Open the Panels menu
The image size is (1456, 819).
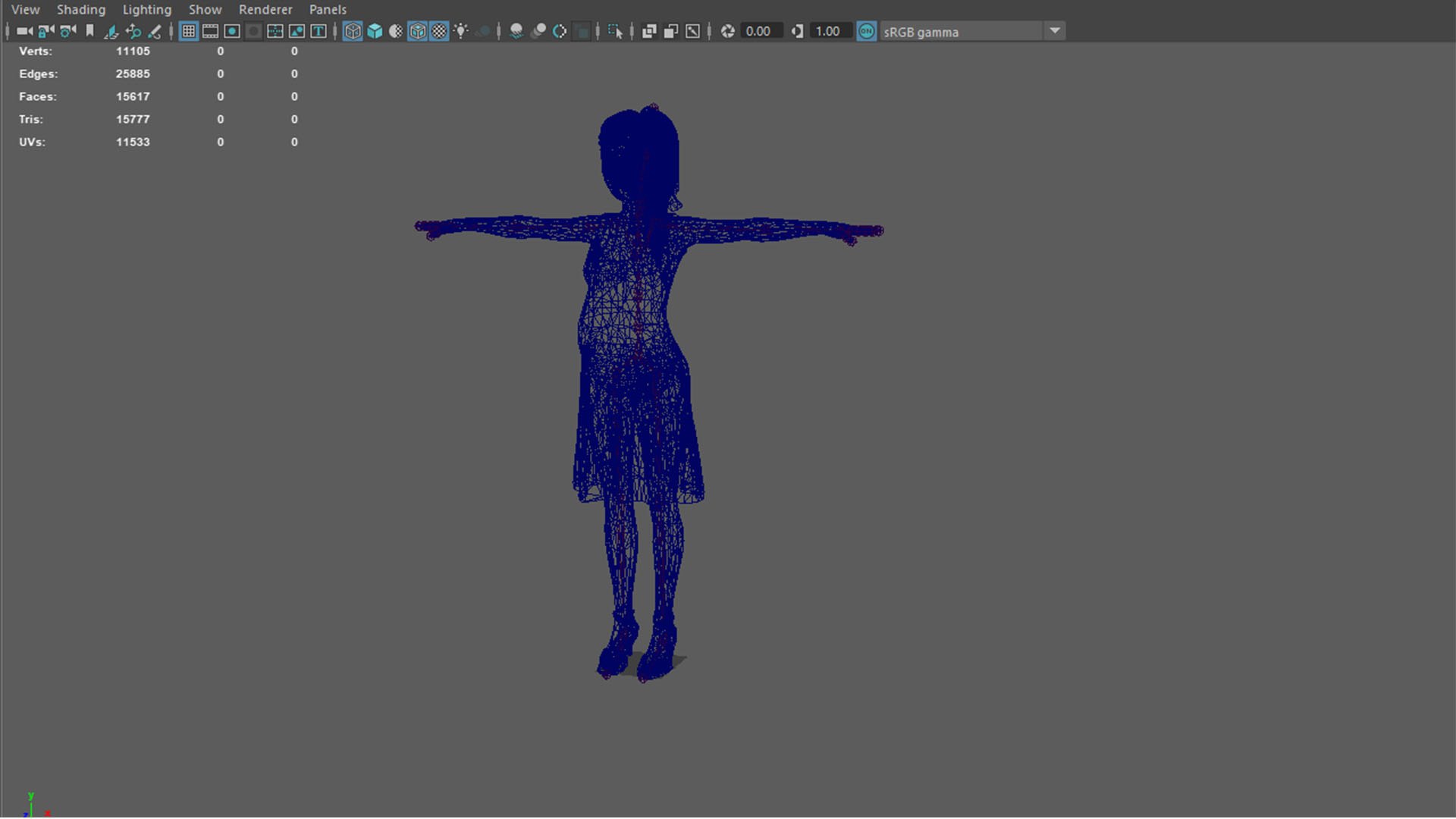tap(328, 10)
